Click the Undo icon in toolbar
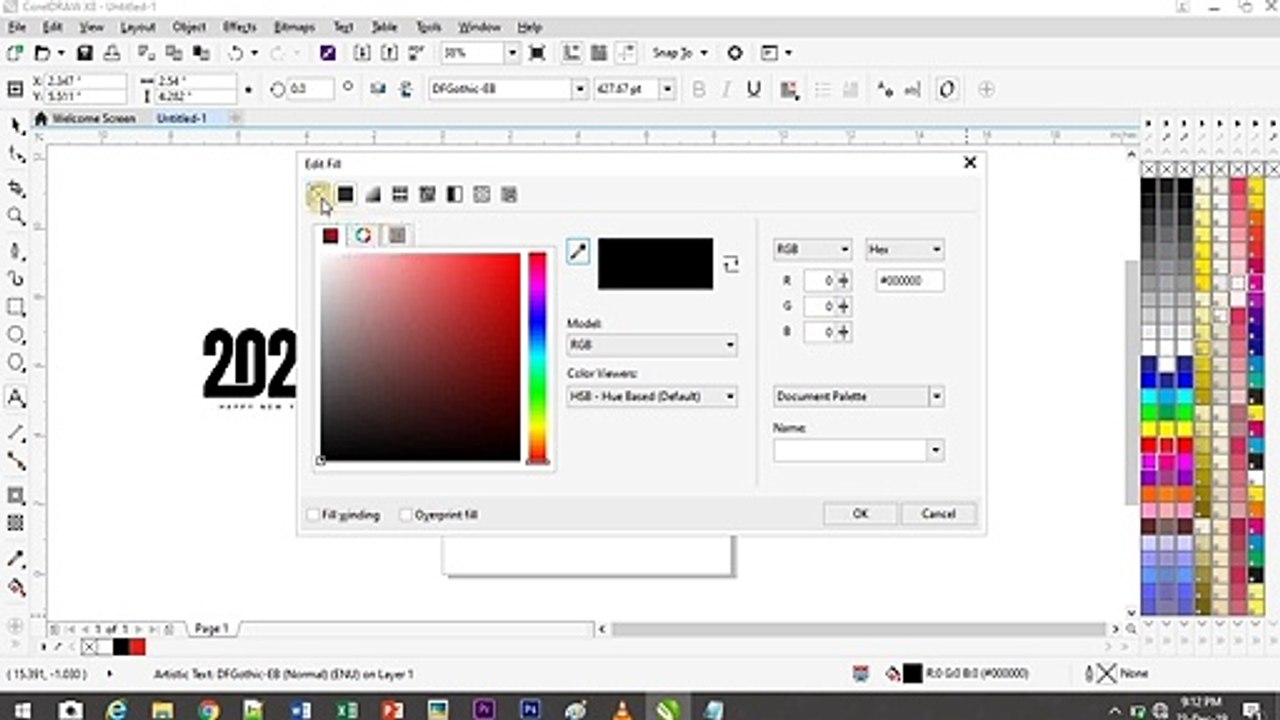 pyautogui.click(x=235, y=53)
